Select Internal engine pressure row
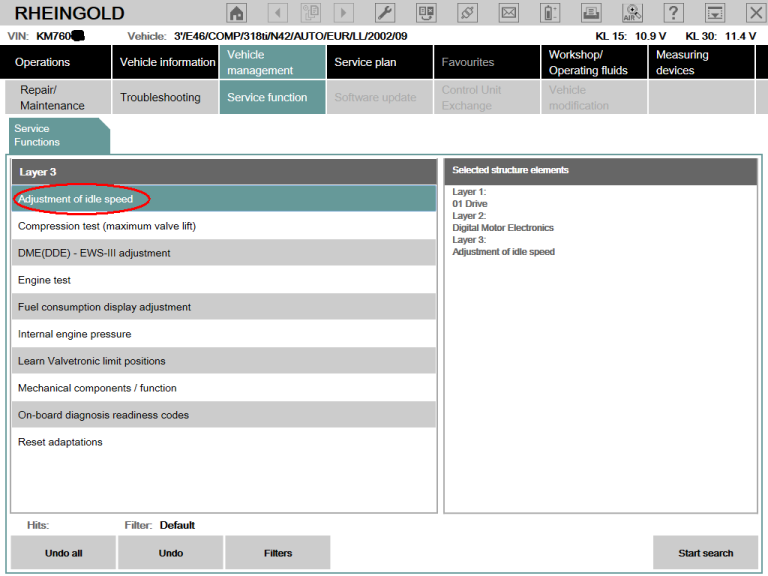Image resolution: width=768 pixels, height=576 pixels. point(224,334)
